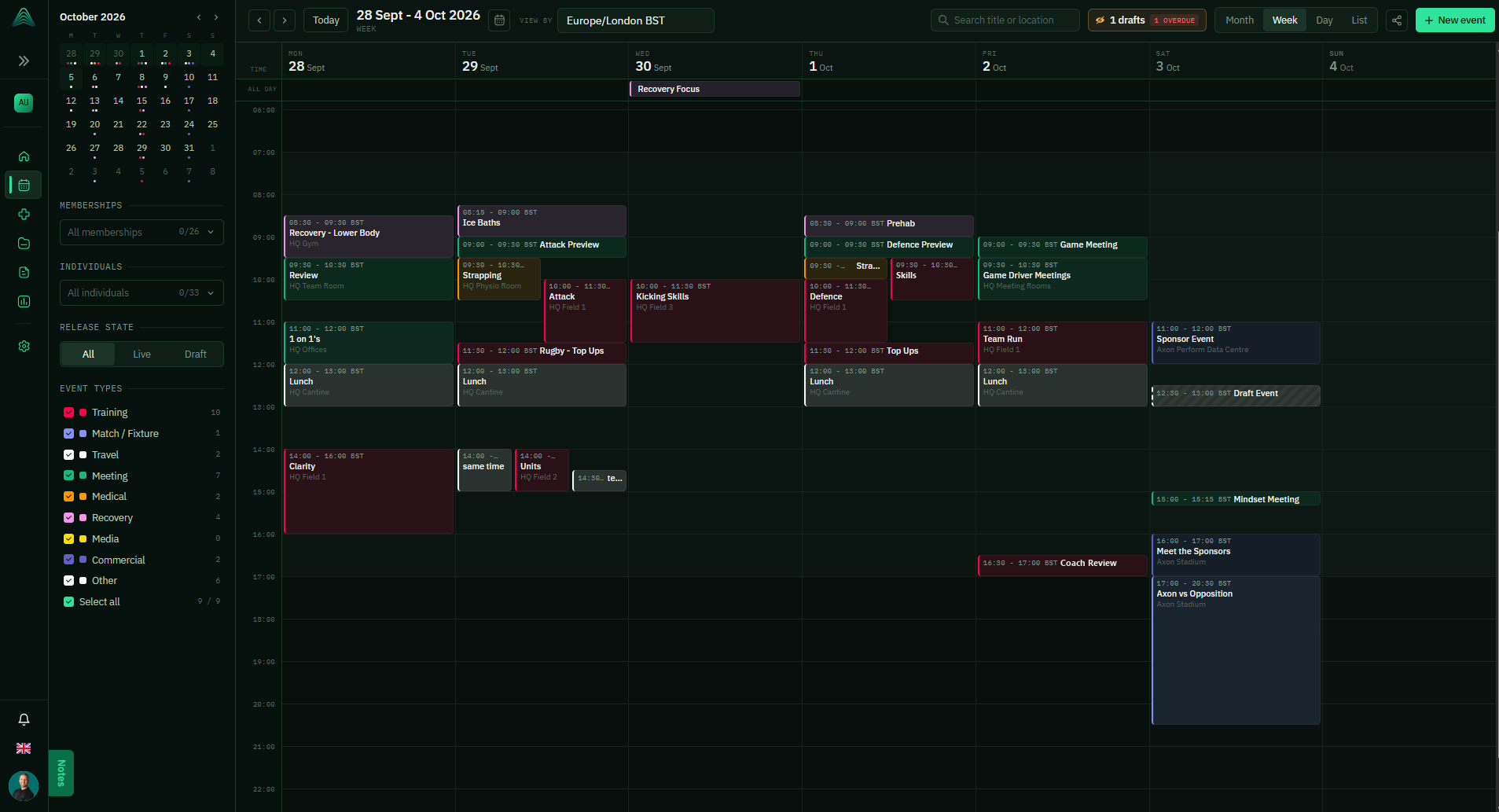Viewport: 1499px width, 812px height.
Task: Open the Europe/London BST timezone selector
Action: coord(635,20)
